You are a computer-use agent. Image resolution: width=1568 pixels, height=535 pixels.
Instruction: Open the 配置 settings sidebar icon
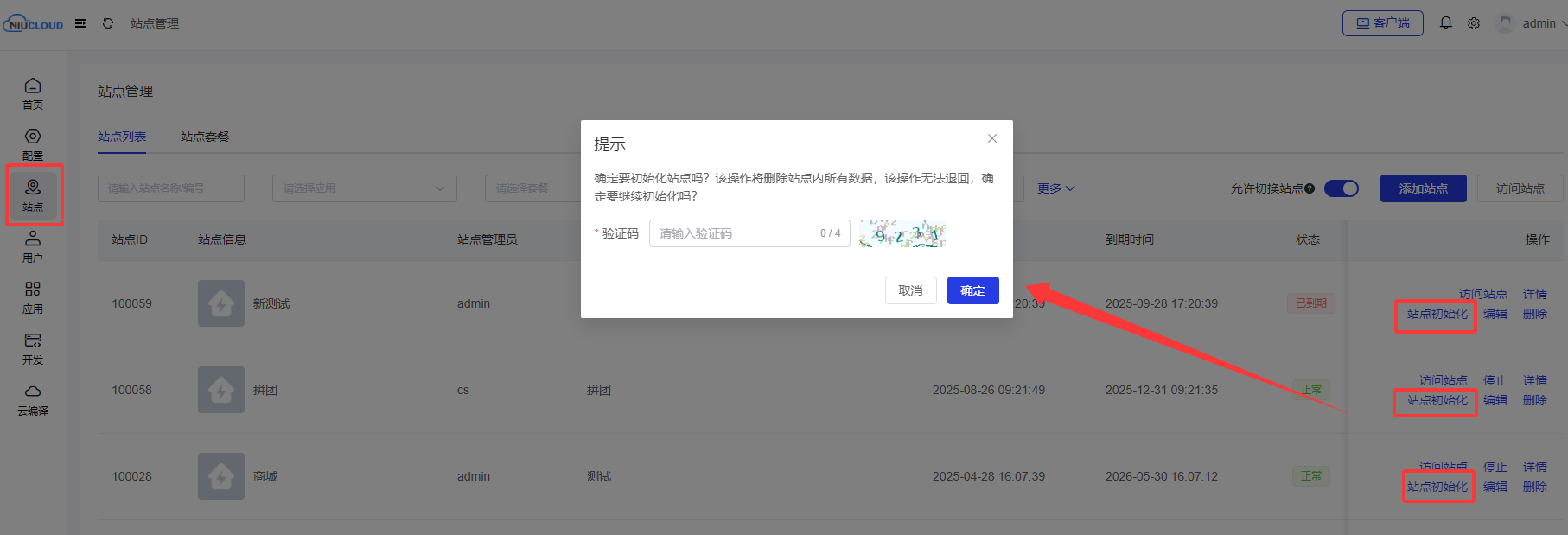click(33, 143)
